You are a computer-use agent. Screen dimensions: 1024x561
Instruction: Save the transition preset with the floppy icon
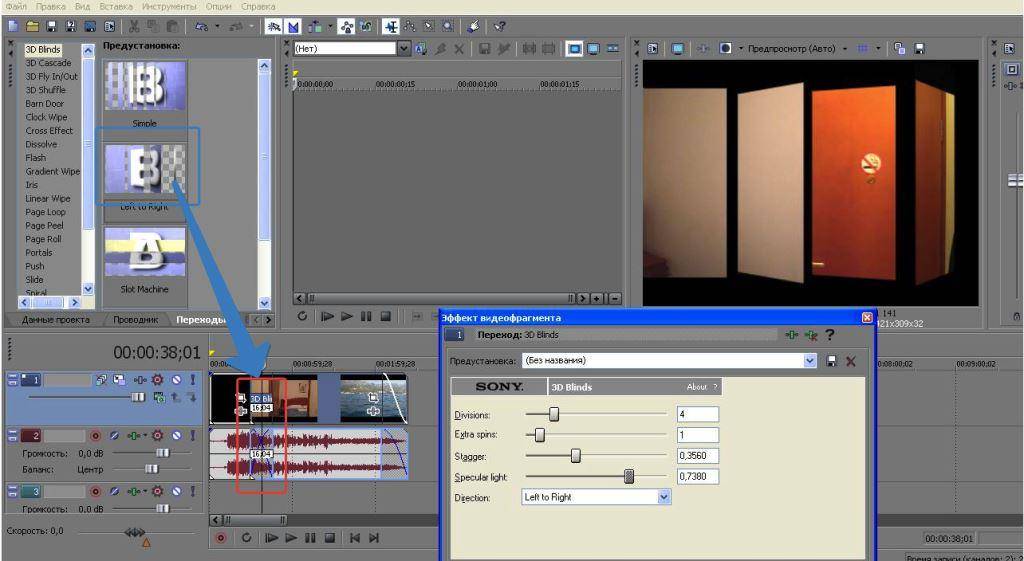[x=831, y=361]
